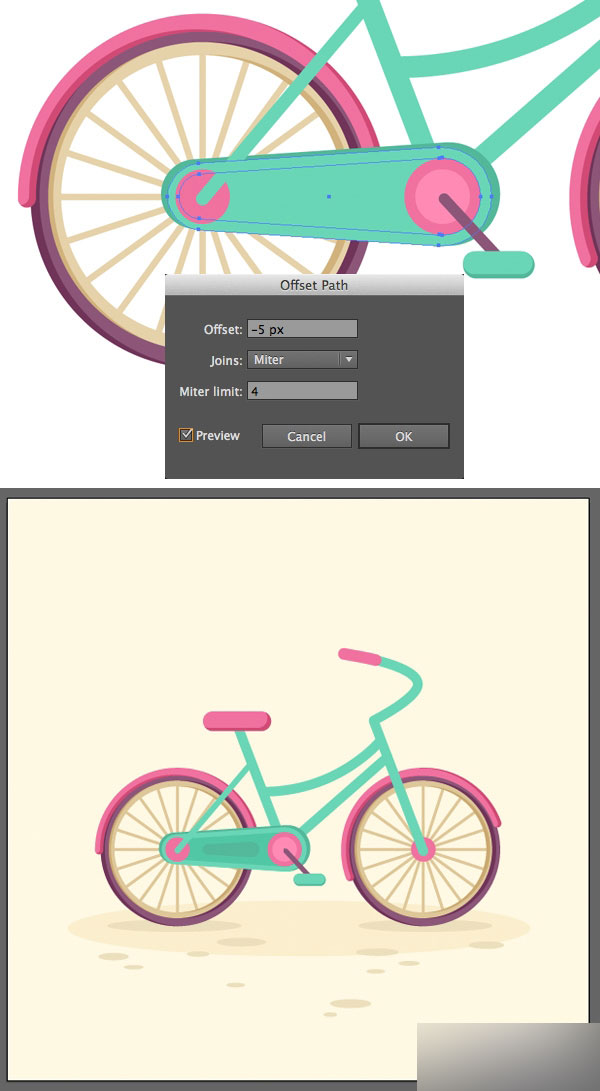
Task: Click the Cancel button in Offset Path dialog
Action: click(306, 436)
